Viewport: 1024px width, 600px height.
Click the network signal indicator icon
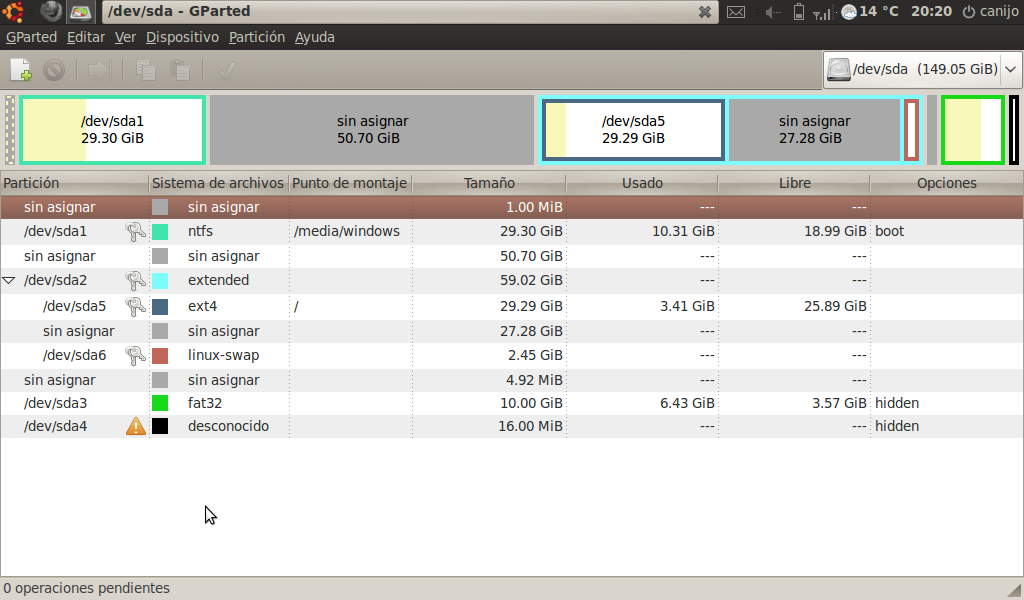pos(822,12)
